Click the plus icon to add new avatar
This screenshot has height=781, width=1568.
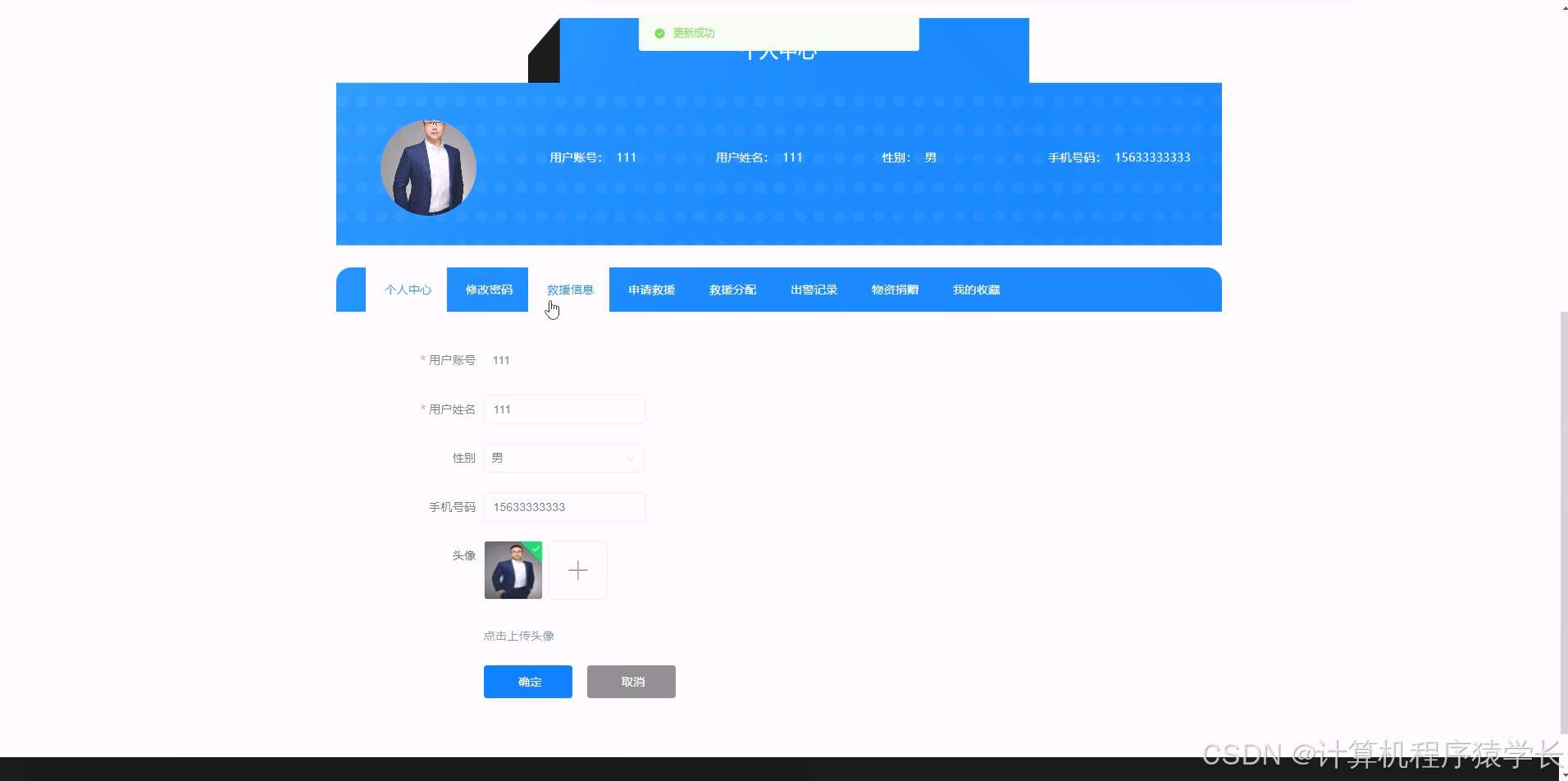click(x=578, y=569)
